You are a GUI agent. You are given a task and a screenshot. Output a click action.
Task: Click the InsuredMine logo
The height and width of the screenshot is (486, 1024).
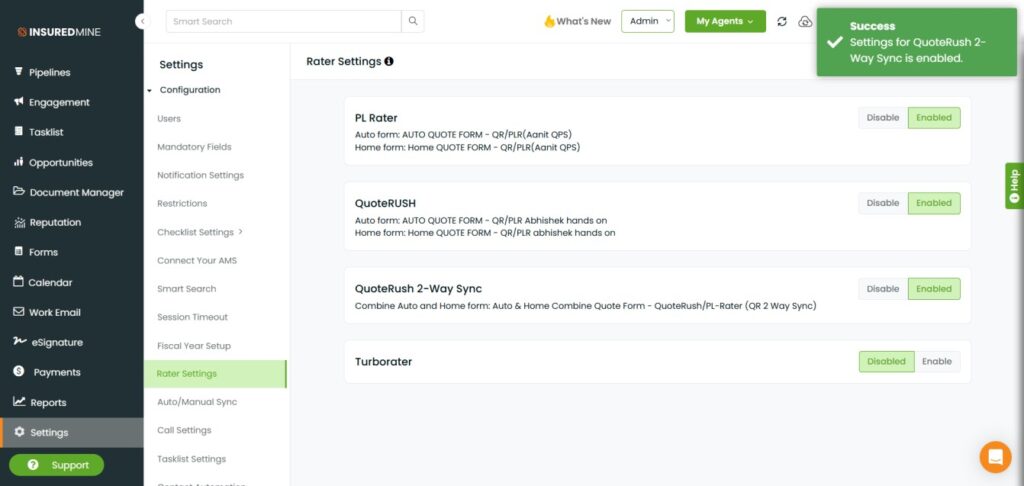pyautogui.click(x=59, y=31)
